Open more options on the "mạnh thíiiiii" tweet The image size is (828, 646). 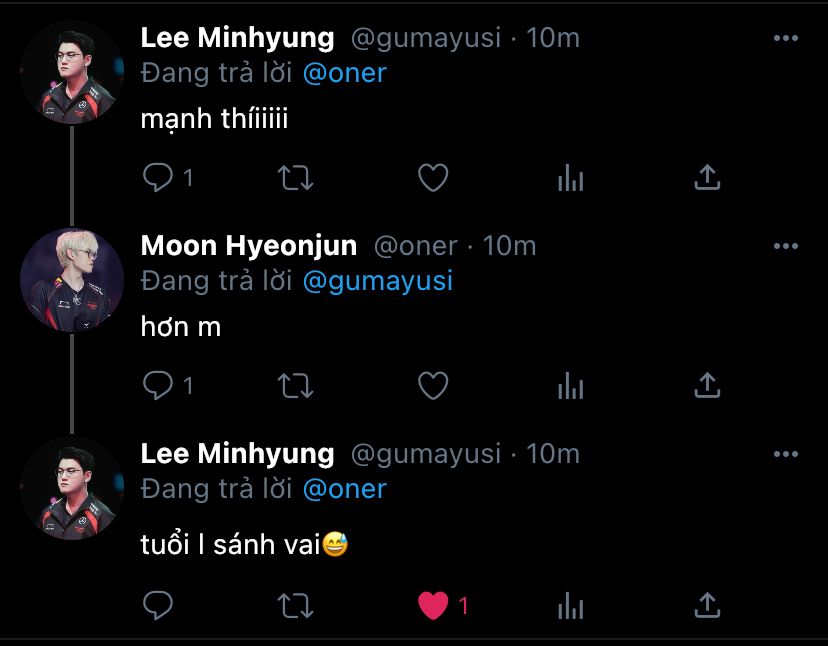pos(786,38)
